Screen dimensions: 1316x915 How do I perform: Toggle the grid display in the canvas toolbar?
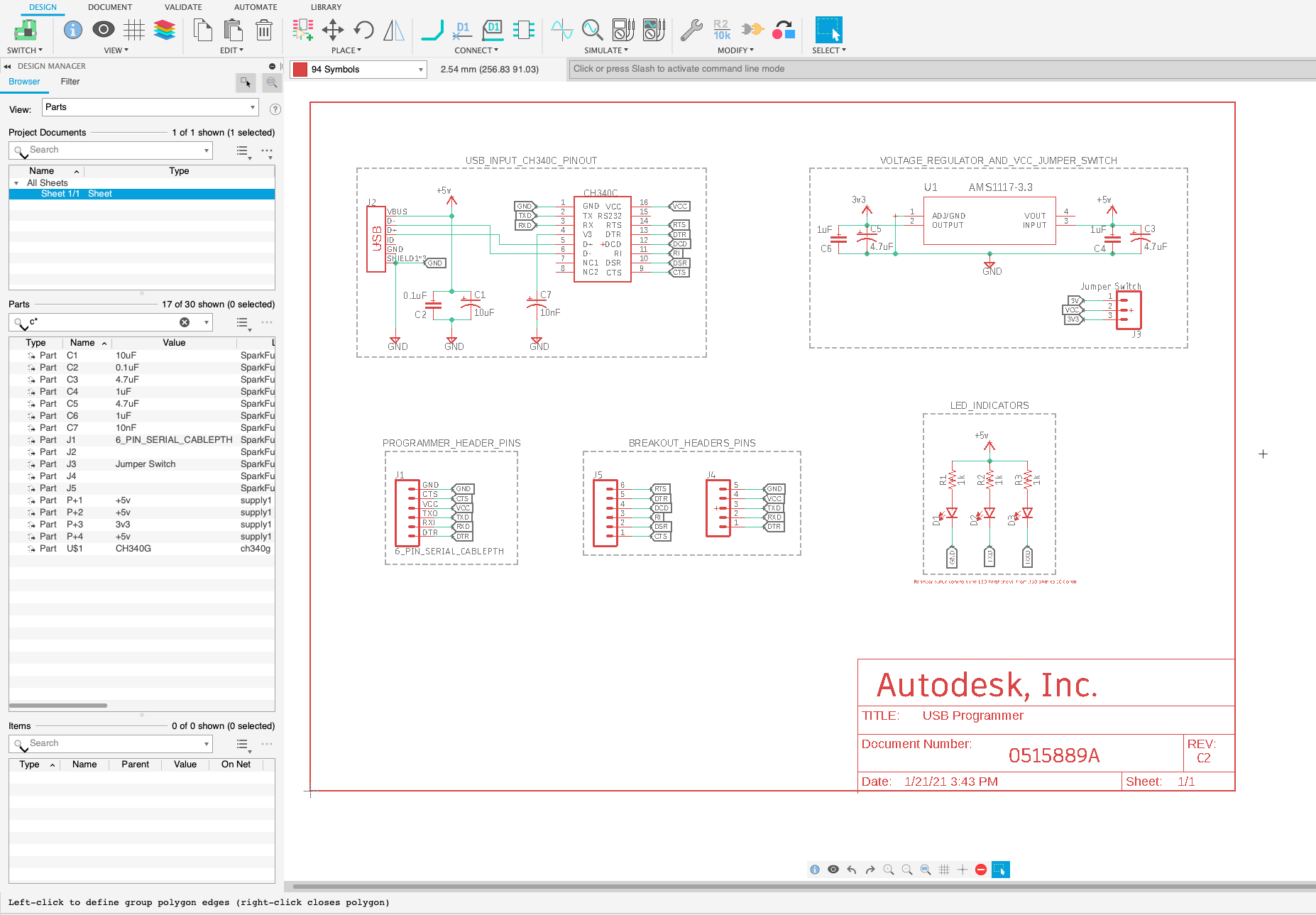944,869
